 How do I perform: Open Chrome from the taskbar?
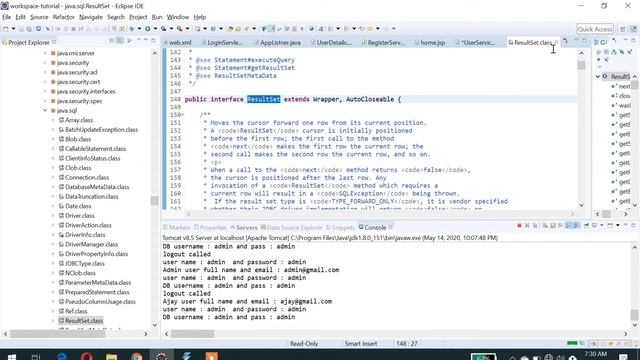point(137,356)
